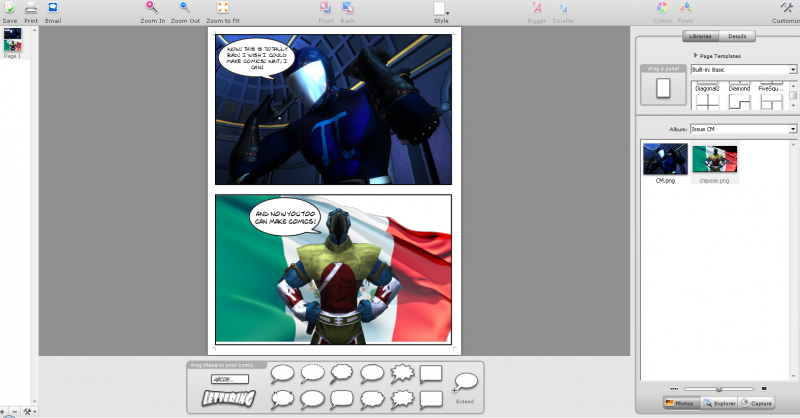Select the 'WOW! THIS IS TOTALLY RAD' balloon
This screenshot has height=418, width=800.
257,58
